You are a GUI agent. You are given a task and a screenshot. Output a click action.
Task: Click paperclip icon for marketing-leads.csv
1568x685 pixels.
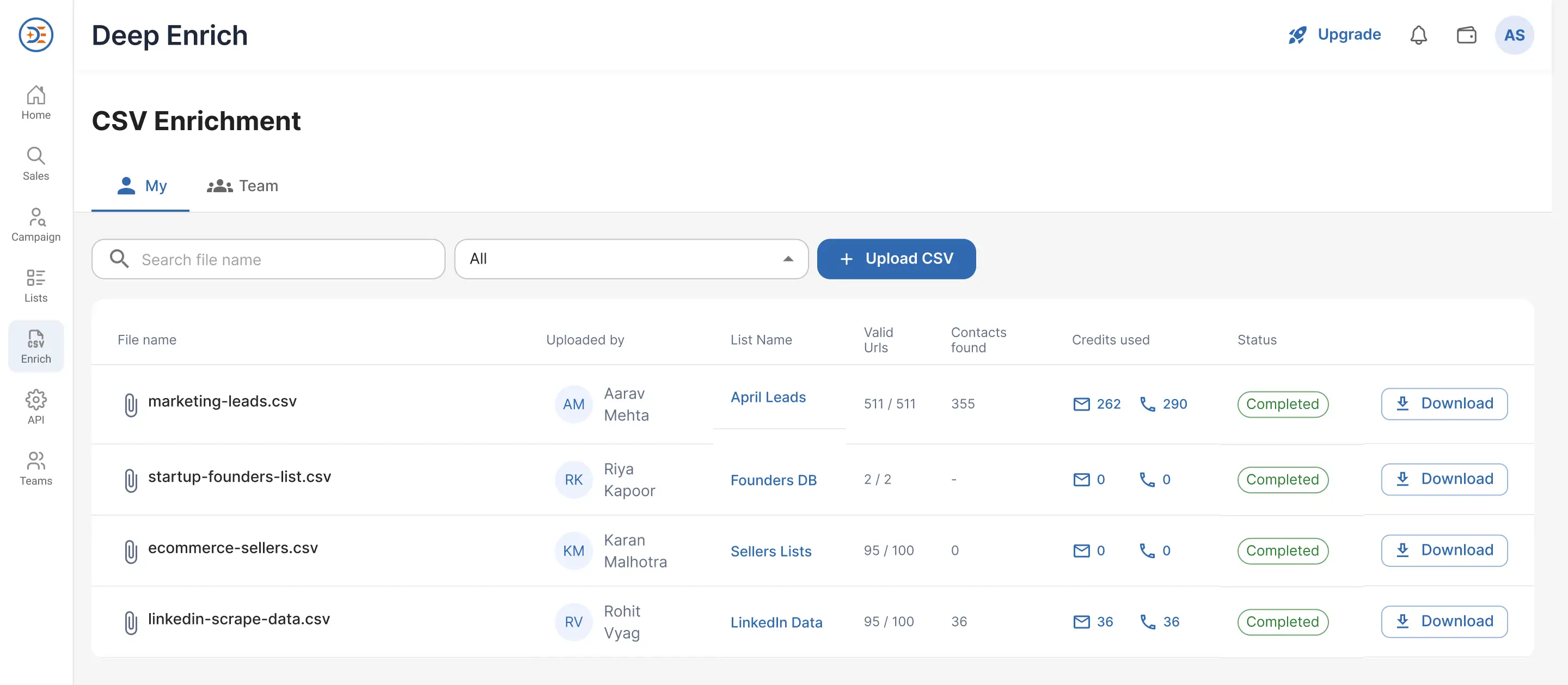click(x=130, y=405)
